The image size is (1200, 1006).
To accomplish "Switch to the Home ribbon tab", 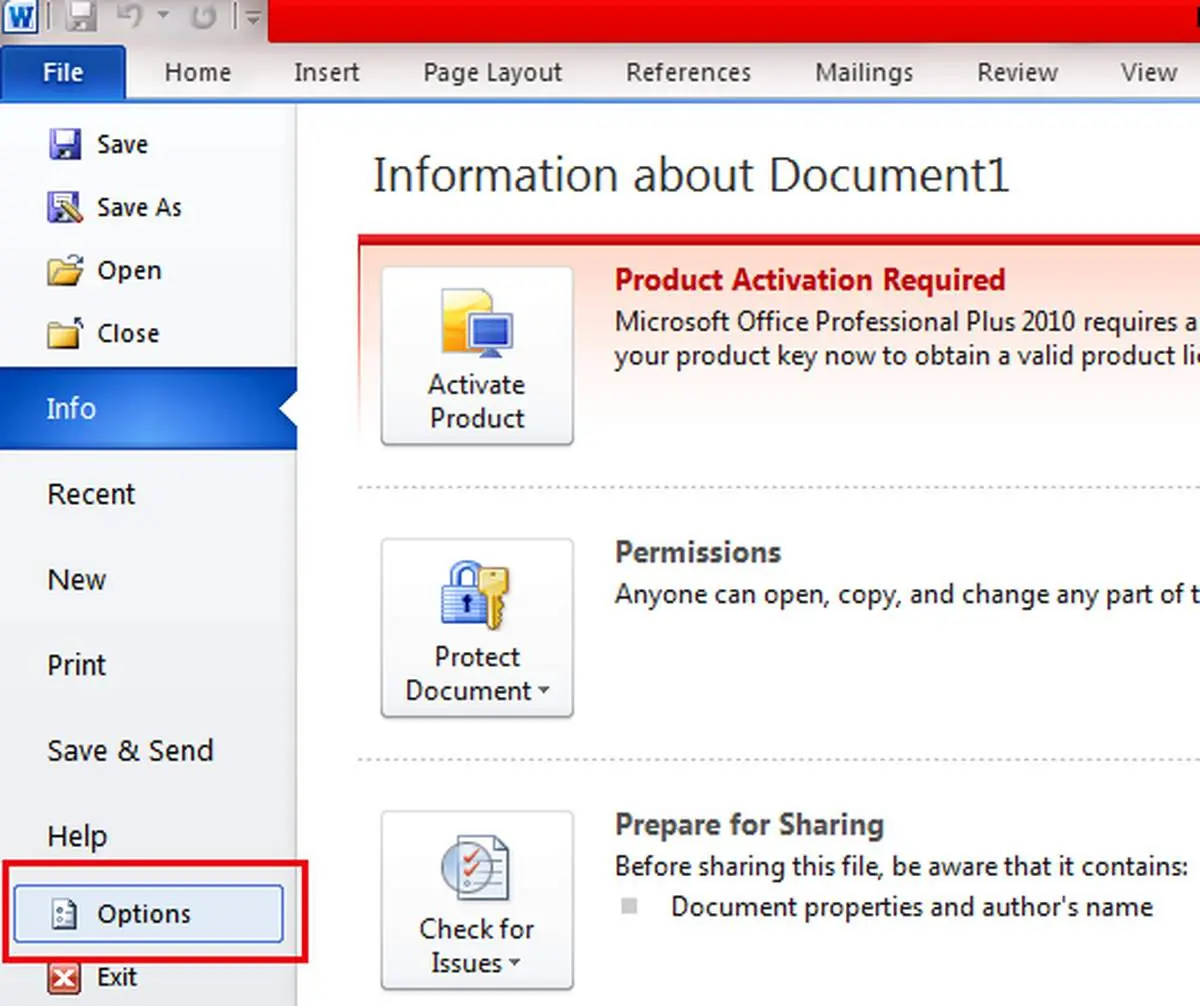I will click(198, 73).
